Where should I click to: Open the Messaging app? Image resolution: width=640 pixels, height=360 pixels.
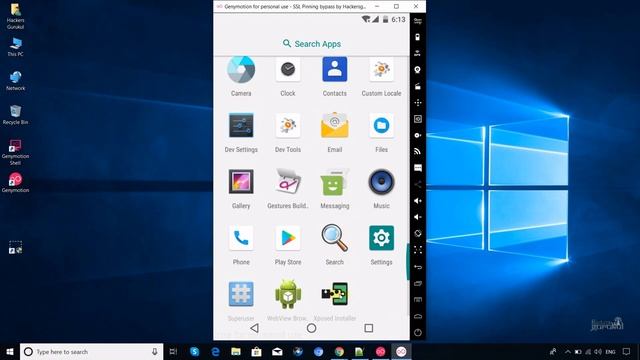point(335,182)
